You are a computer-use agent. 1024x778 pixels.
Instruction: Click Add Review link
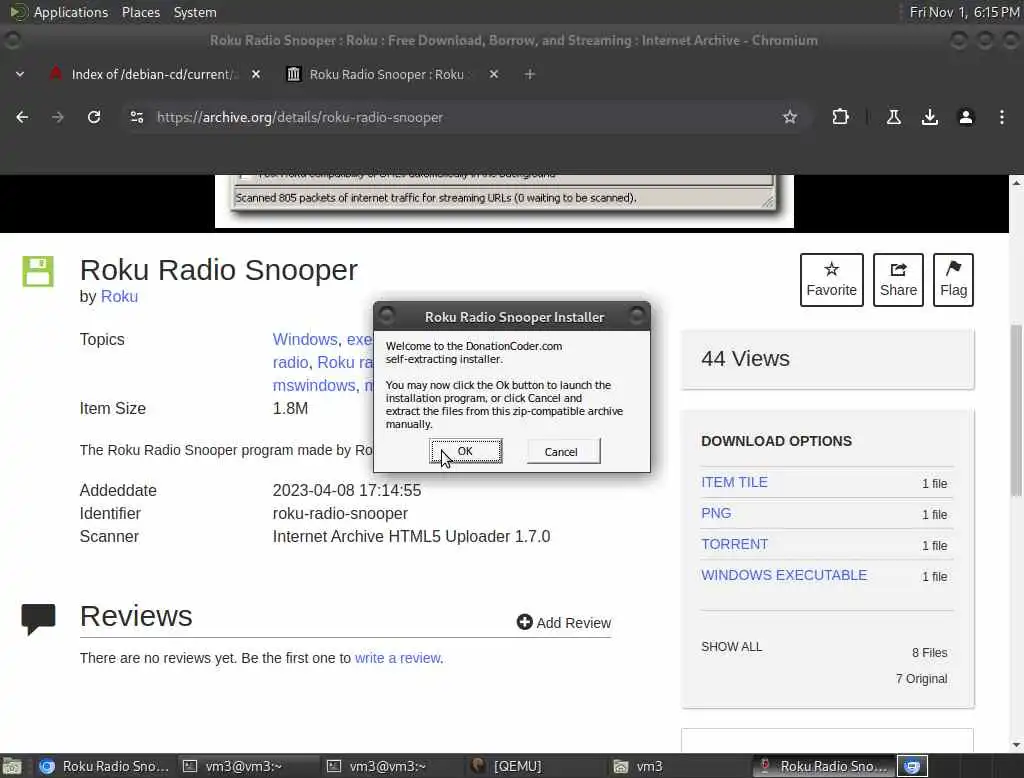pyautogui.click(x=564, y=623)
